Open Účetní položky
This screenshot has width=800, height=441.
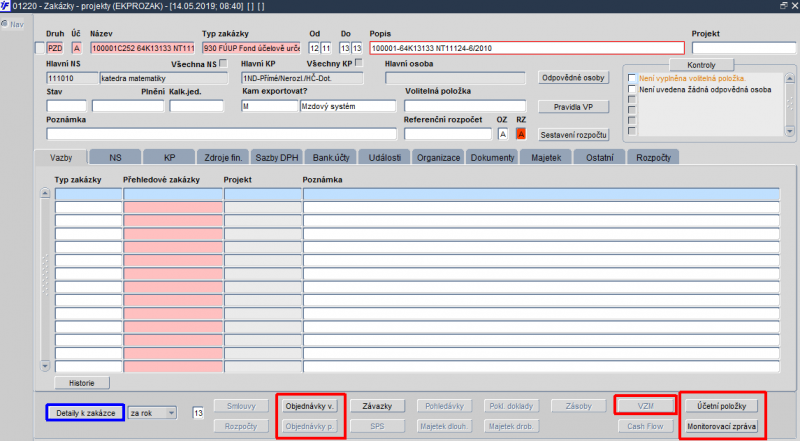point(721,406)
